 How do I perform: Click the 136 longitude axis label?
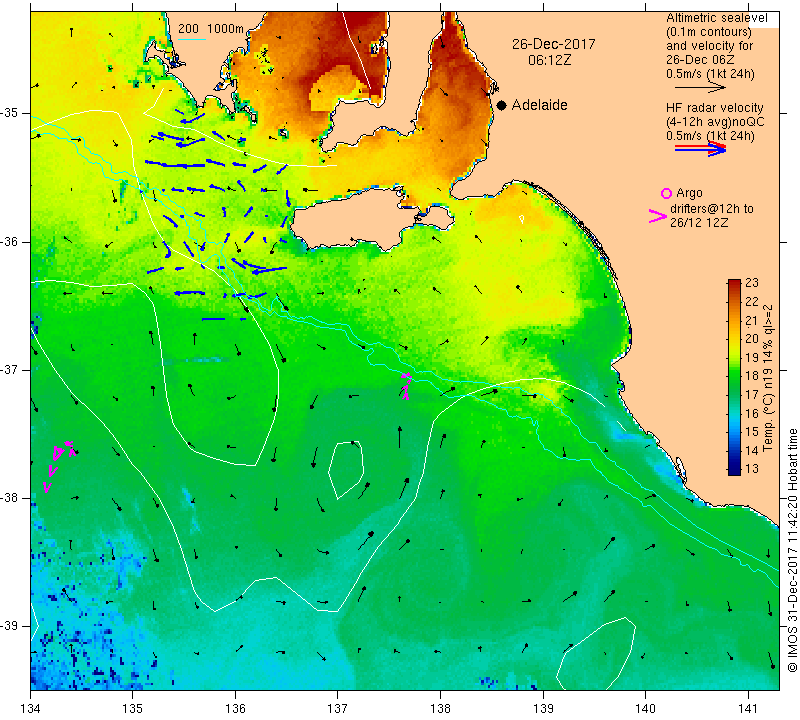click(x=235, y=708)
